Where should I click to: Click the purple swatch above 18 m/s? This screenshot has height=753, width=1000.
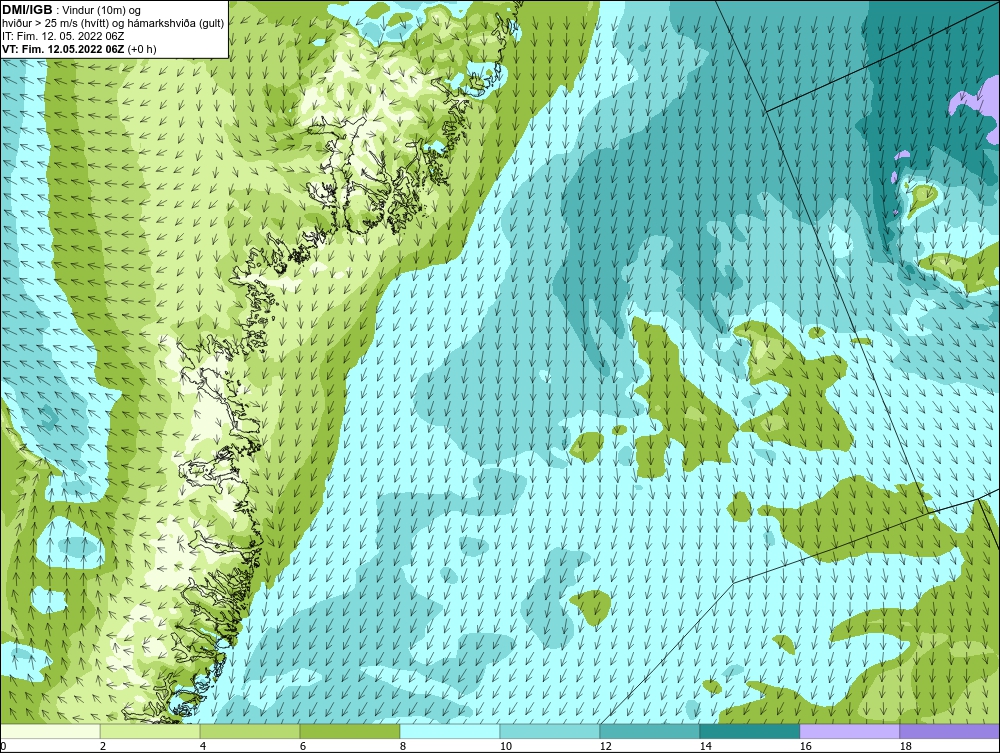coord(949,731)
